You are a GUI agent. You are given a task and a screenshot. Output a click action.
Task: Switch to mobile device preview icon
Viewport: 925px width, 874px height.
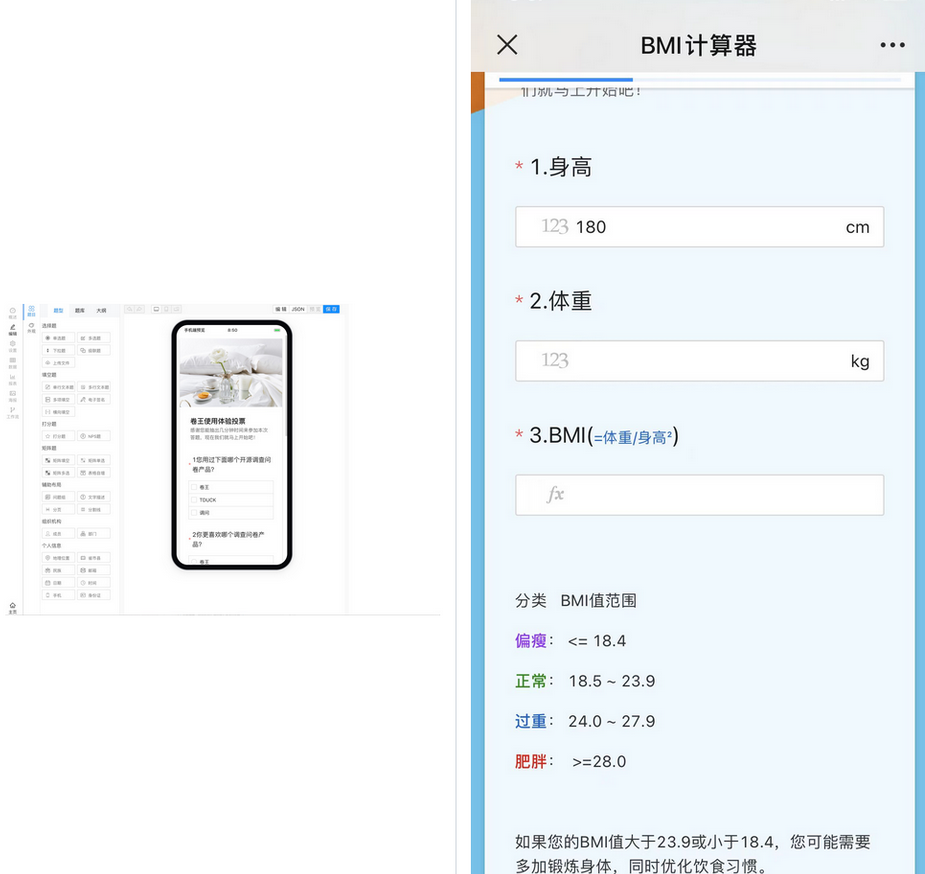pos(167,309)
